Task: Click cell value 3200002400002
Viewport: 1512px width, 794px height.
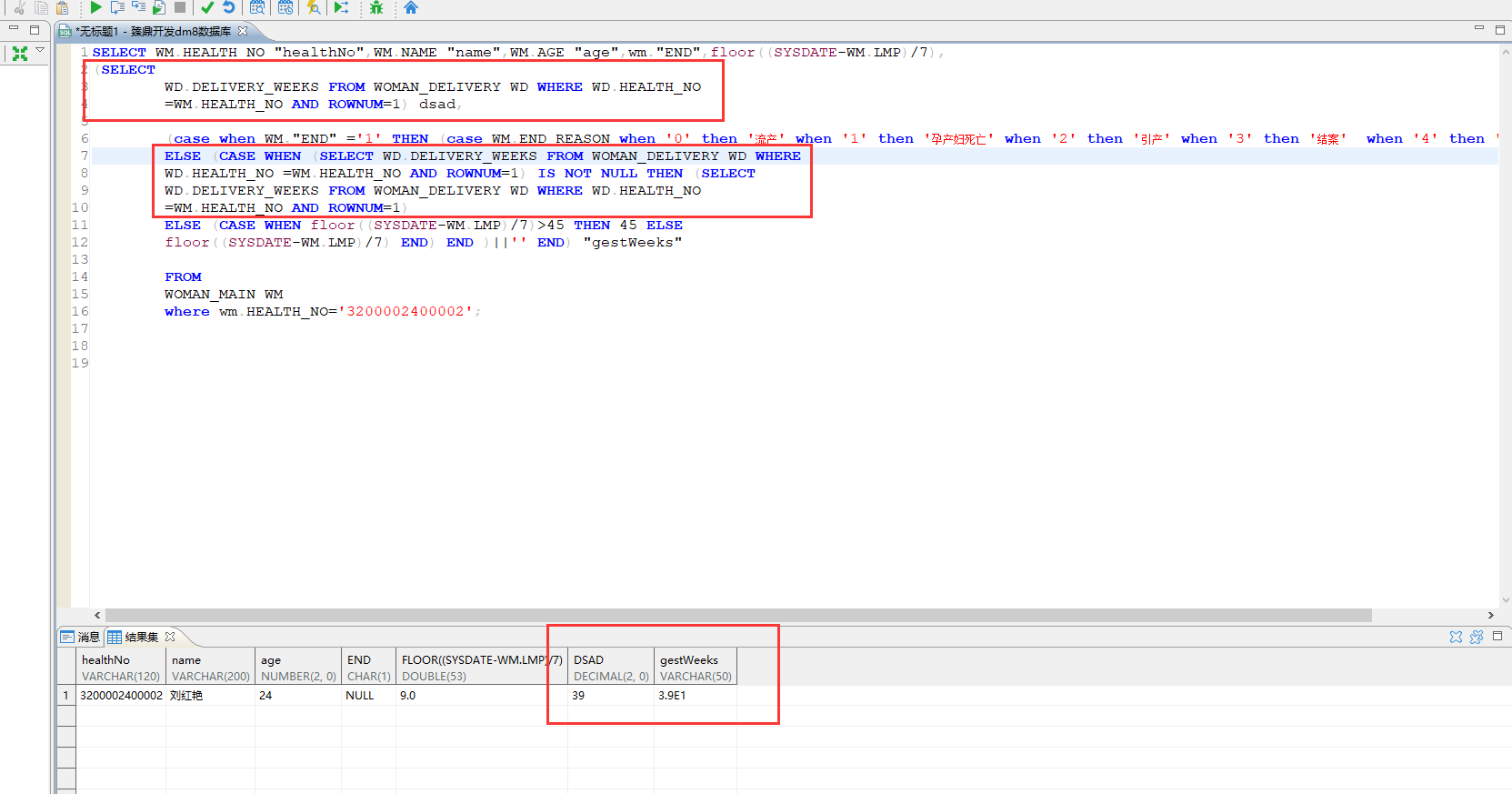Action: click(121, 696)
